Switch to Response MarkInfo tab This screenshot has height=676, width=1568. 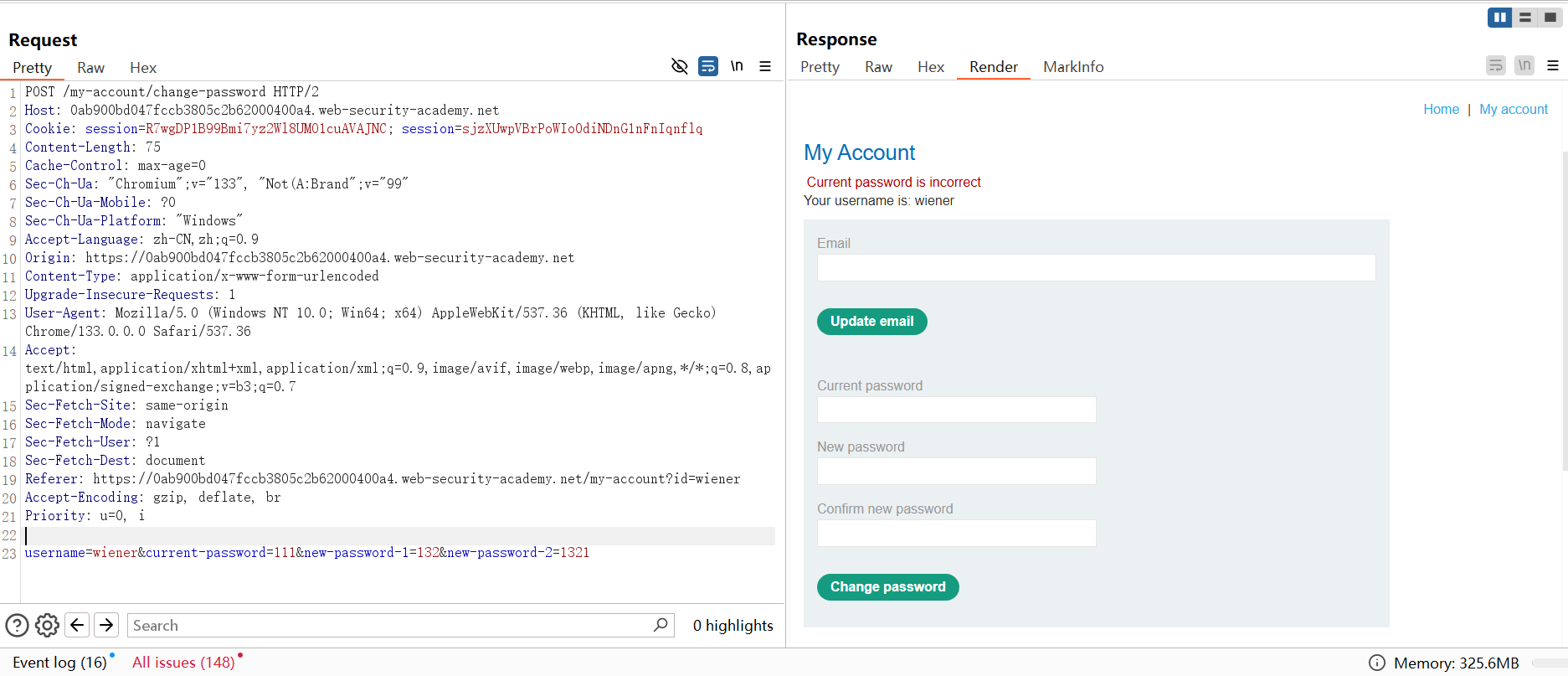click(x=1073, y=67)
